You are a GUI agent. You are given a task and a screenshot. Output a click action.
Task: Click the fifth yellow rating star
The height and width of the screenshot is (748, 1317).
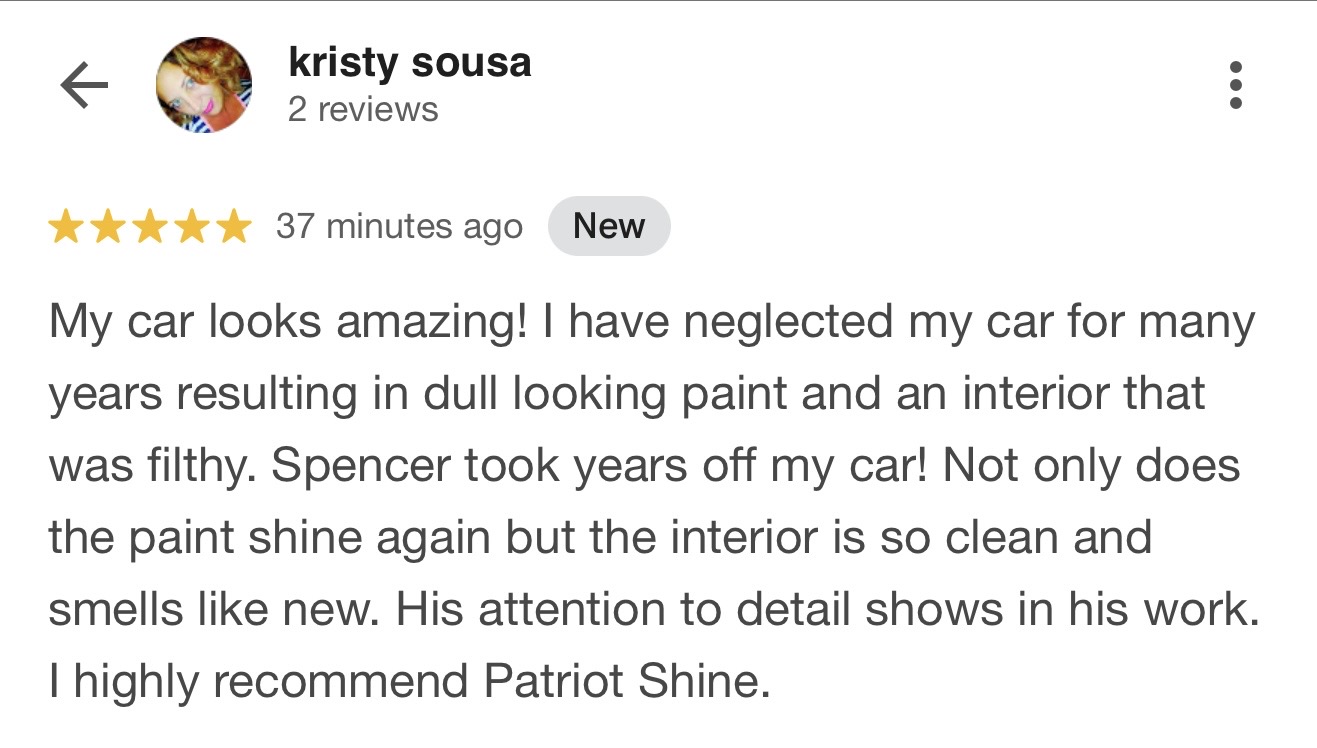point(234,227)
